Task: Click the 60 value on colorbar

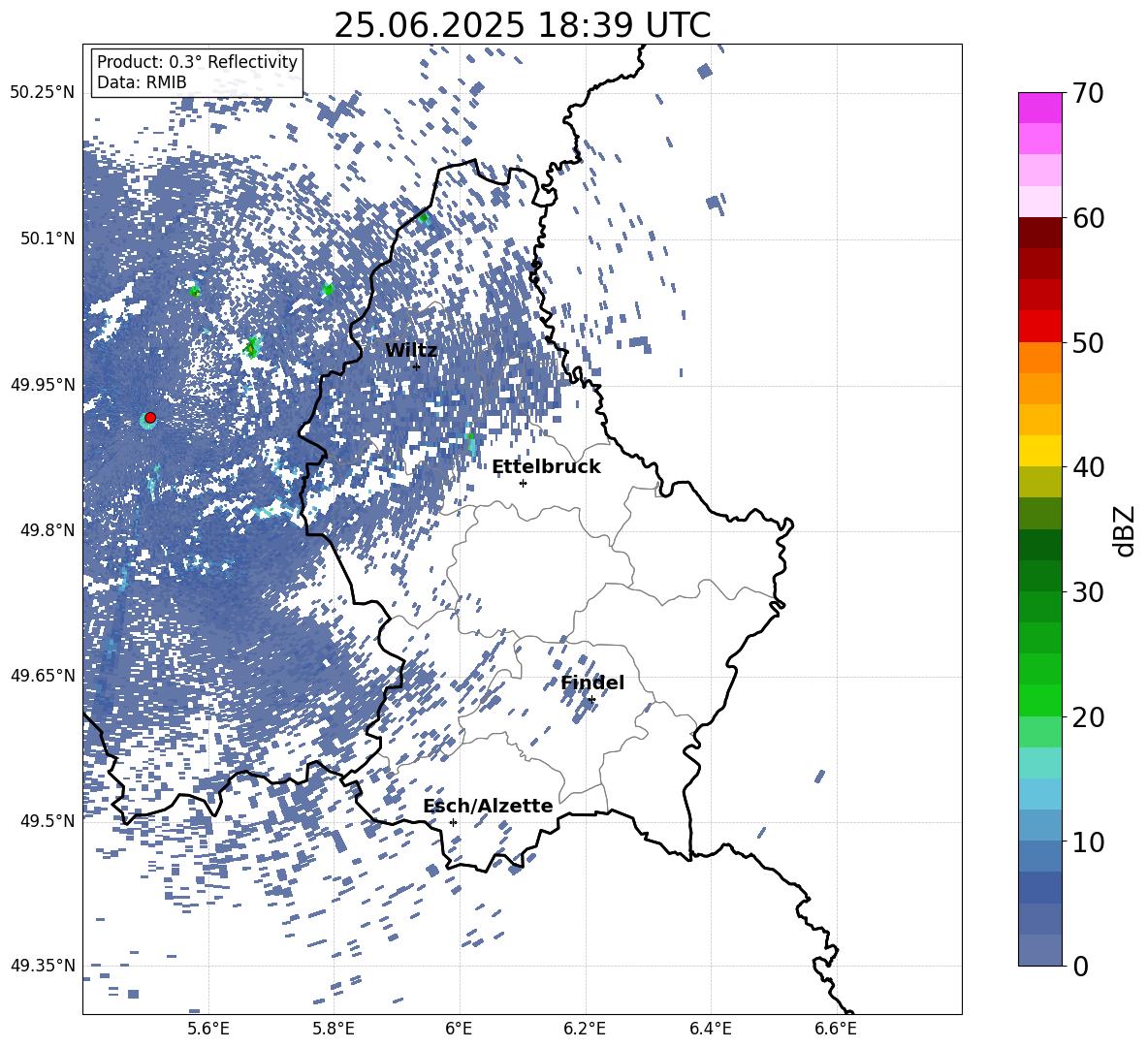Action: 1088,218
